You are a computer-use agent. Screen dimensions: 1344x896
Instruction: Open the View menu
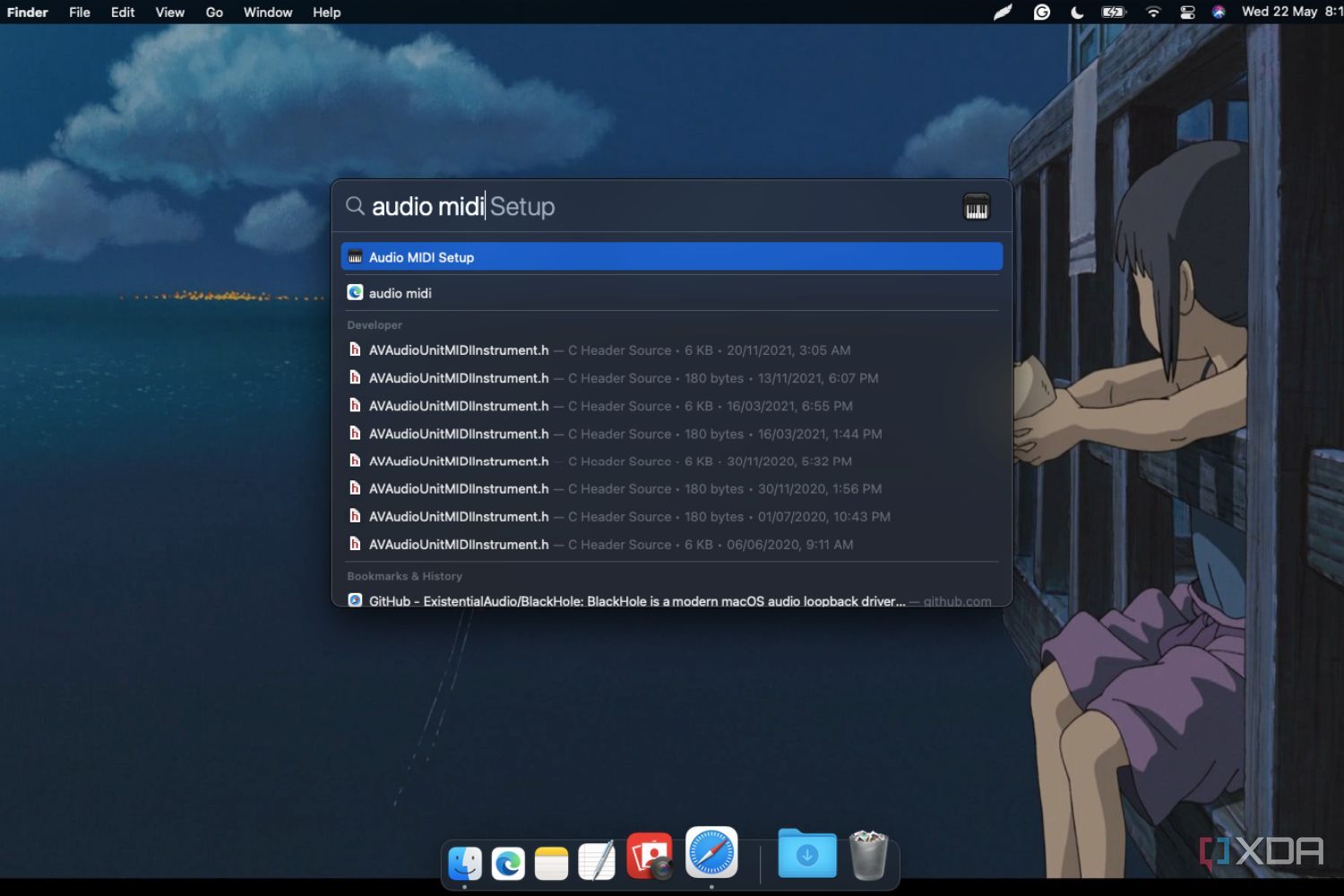(x=169, y=12)
